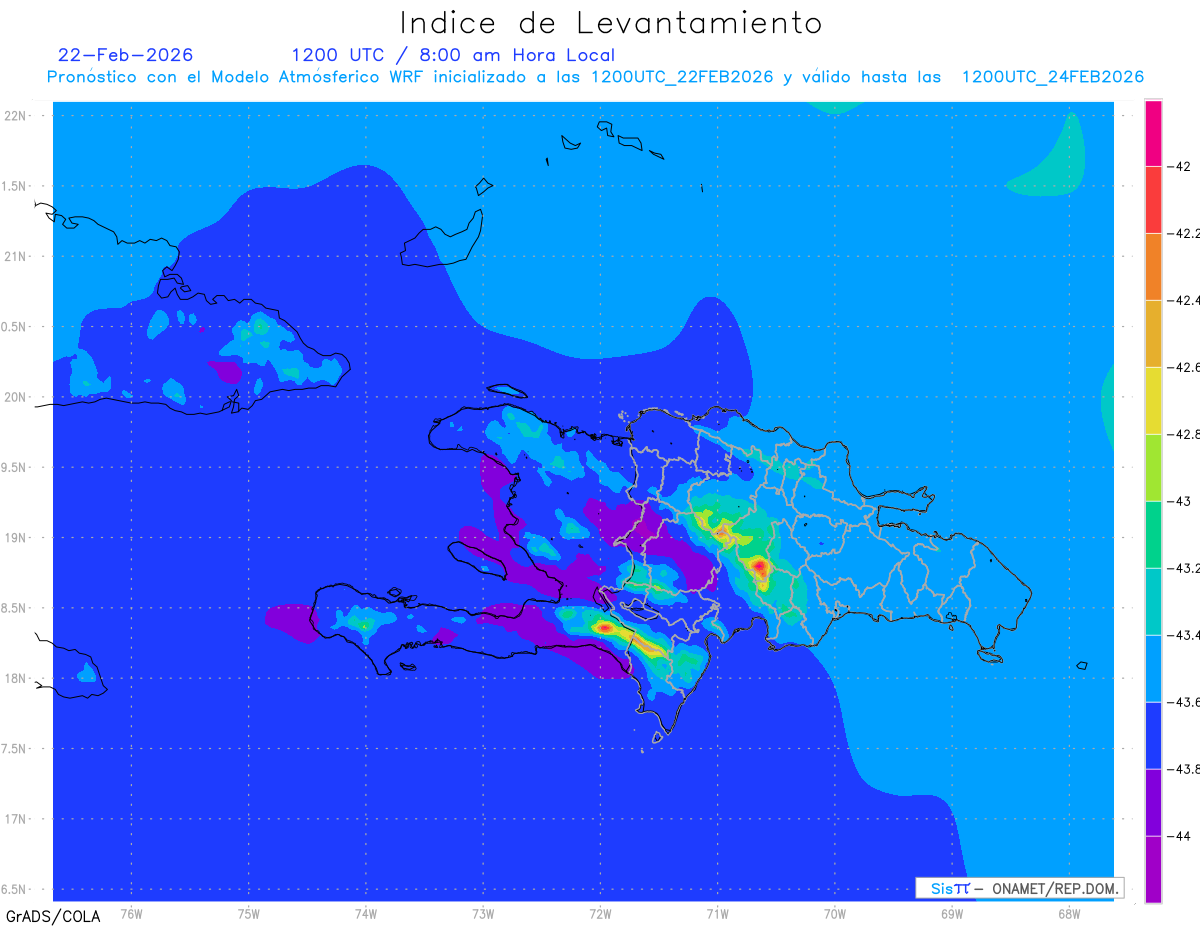Screen dimensions: 1200x927
Task: Click the "-44" colorbar value
Action: (1181, 836)
